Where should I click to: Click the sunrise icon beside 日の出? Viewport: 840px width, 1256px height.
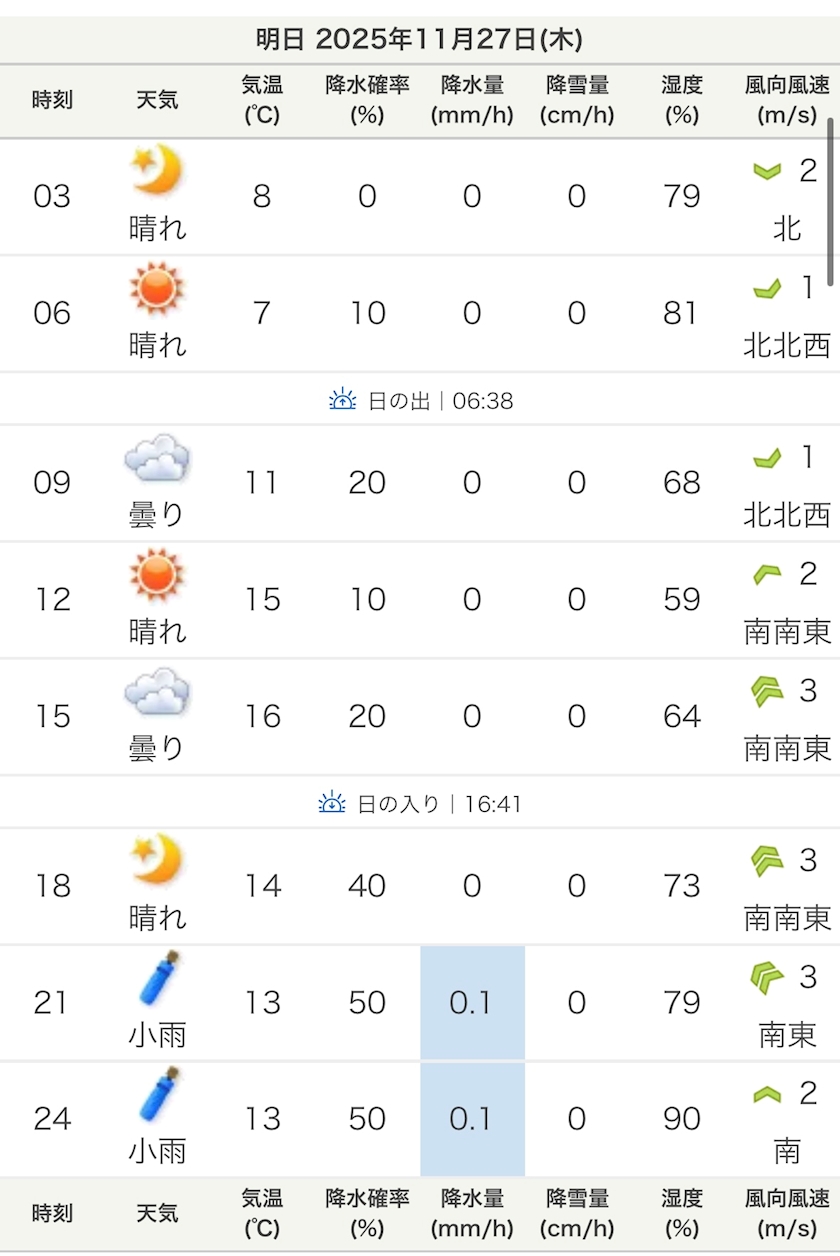[343, 401]
